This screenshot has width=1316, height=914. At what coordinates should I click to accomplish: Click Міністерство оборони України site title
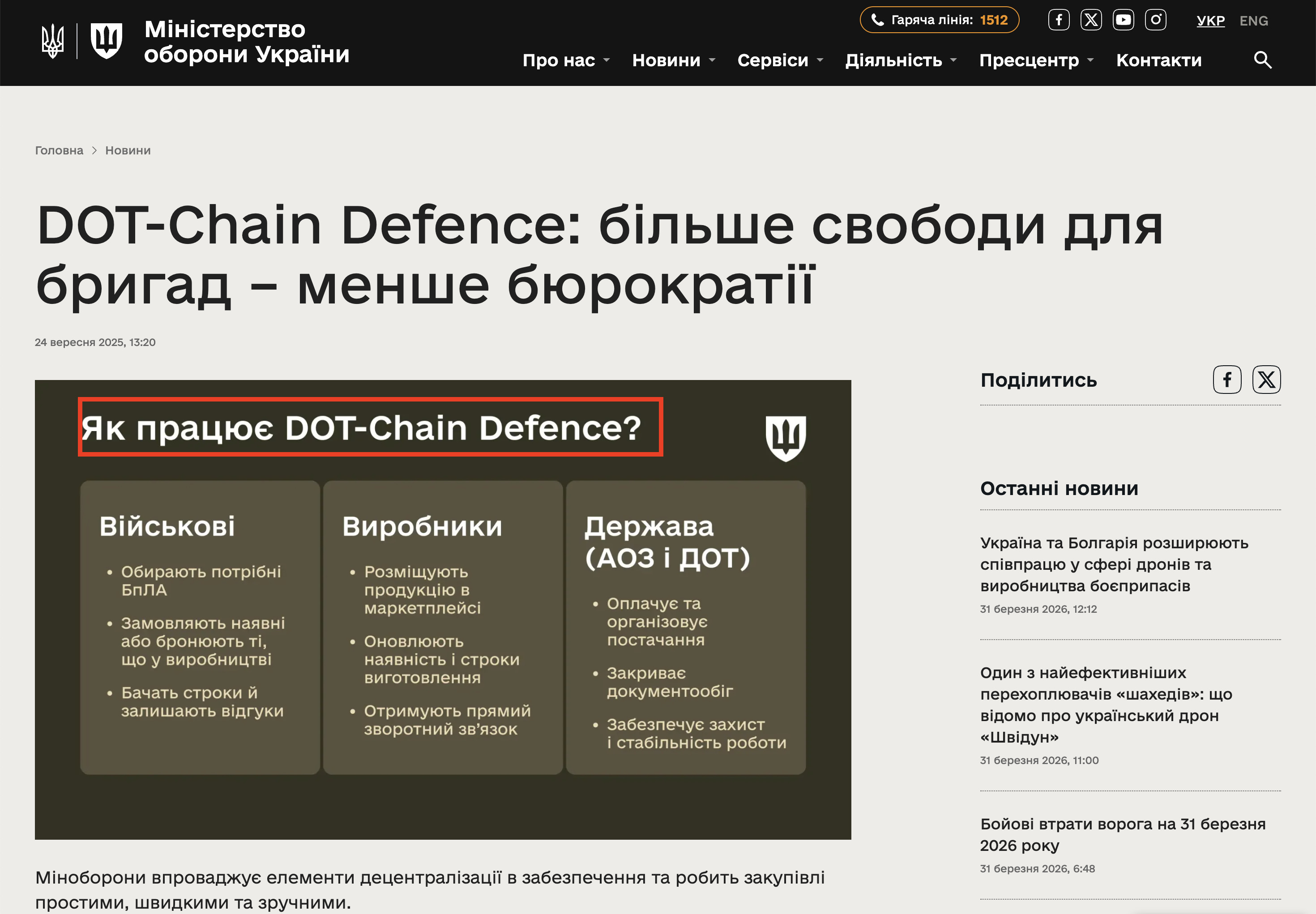(x=246, y=41)
